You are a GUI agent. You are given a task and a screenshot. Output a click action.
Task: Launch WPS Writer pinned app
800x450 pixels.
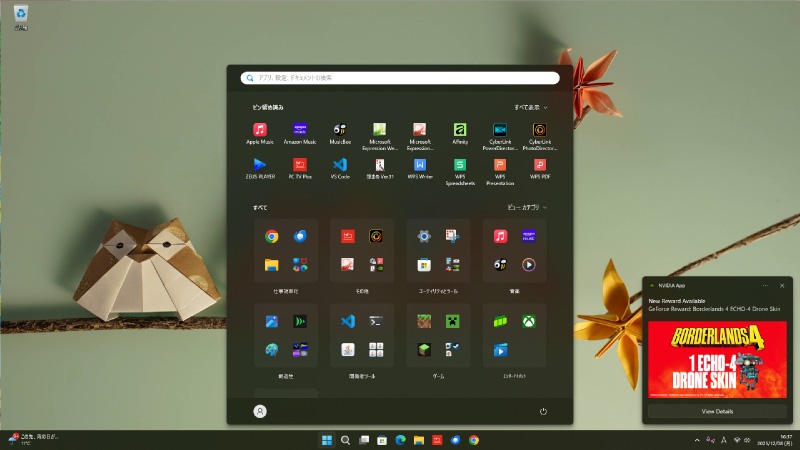(419, 165)
